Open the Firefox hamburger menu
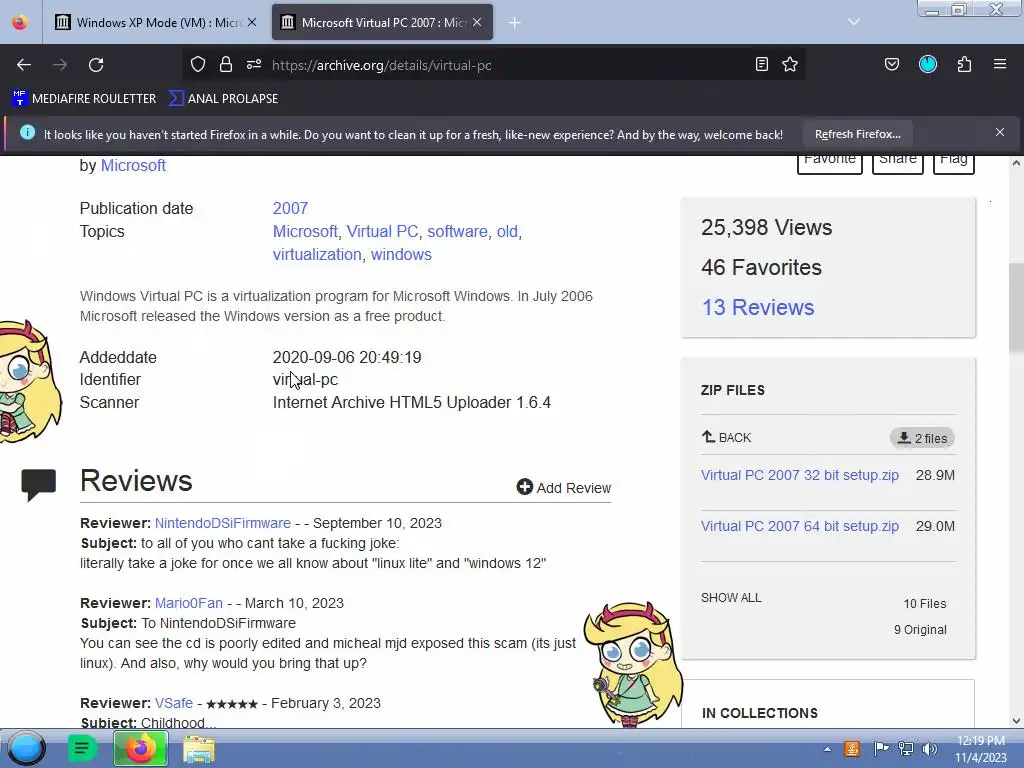The height and width of the screenshot is (768, 1024). 1000,64
